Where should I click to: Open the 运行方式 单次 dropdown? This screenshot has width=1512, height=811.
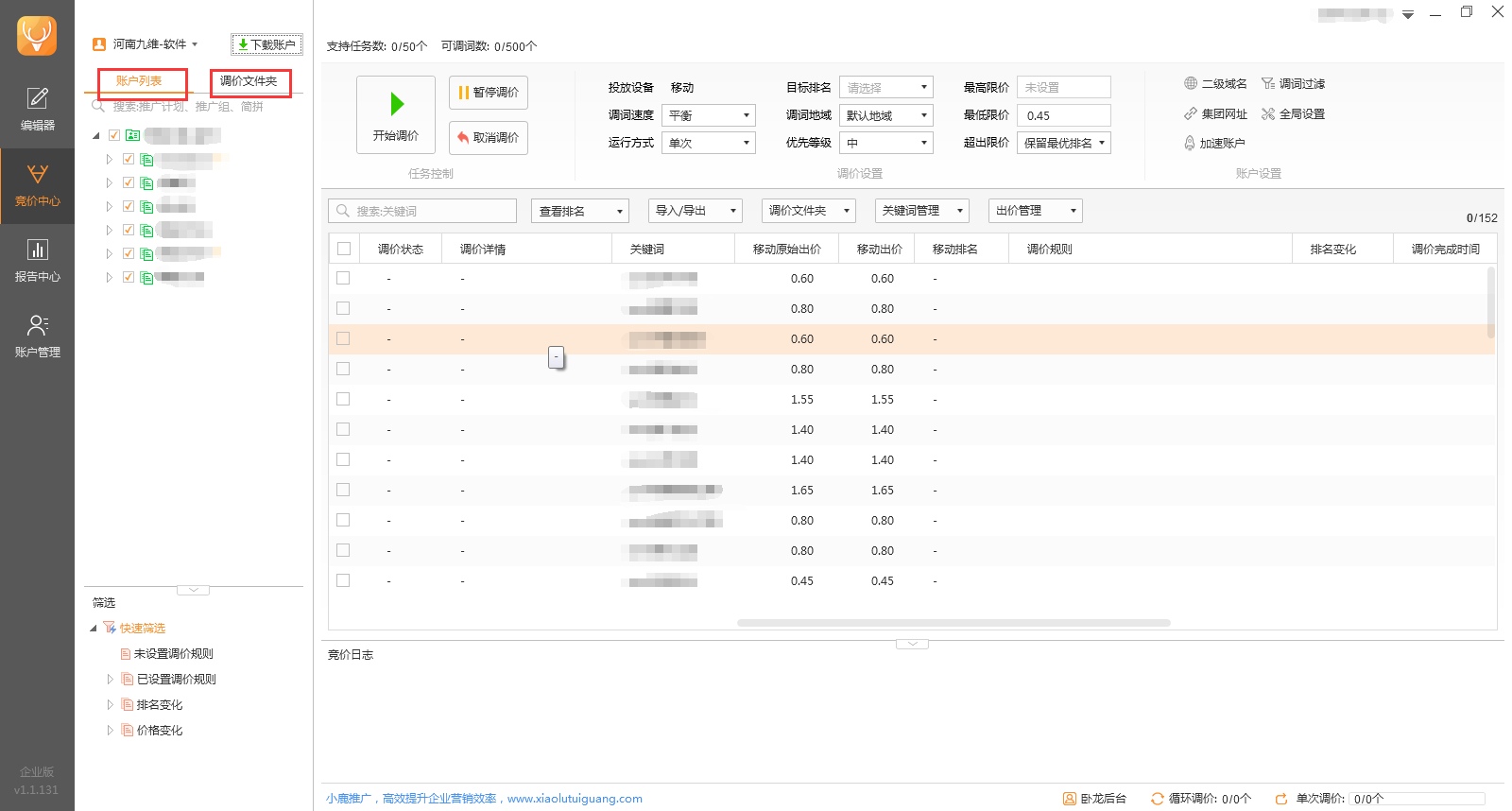(709, 143)
